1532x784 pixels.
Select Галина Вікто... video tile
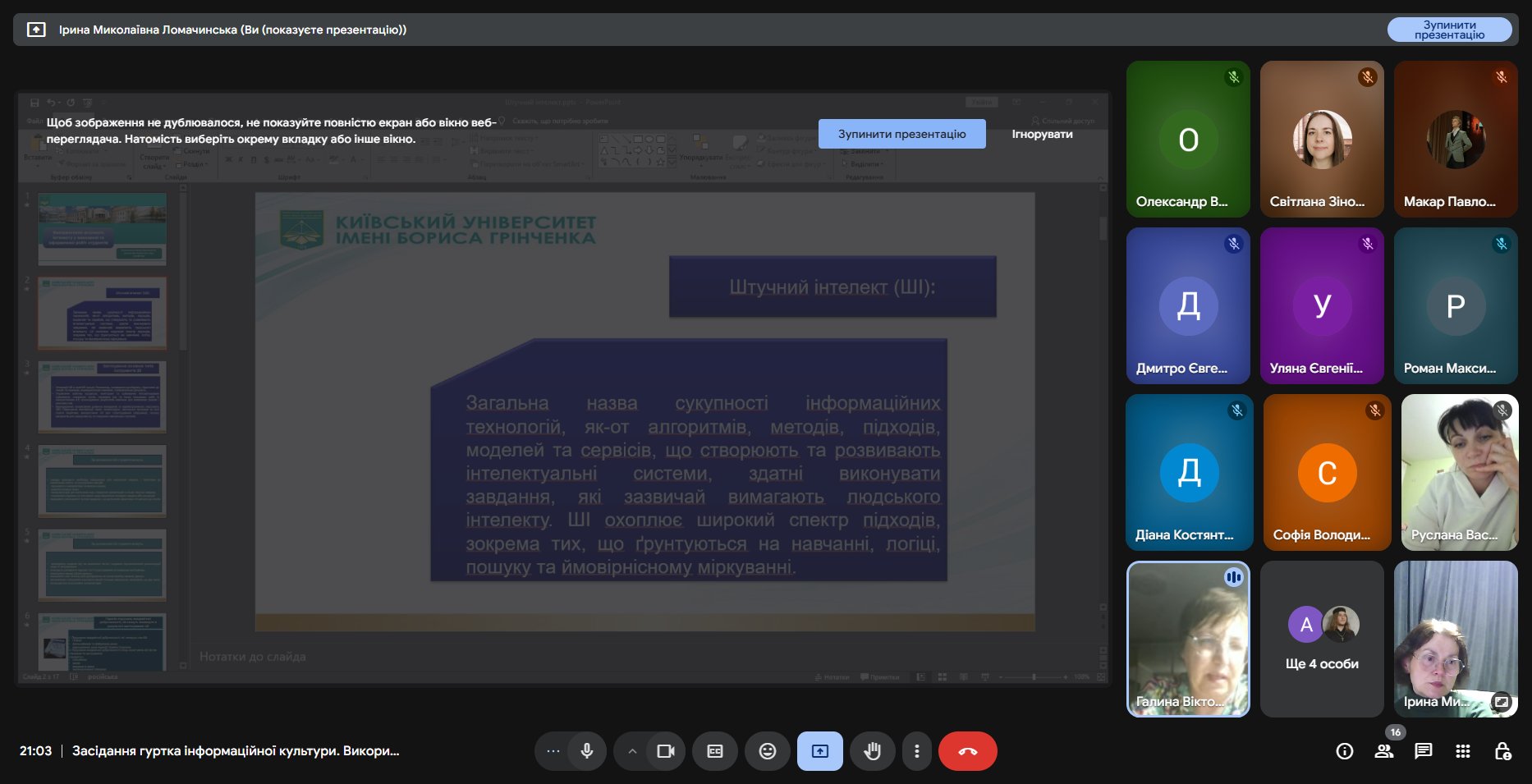point(1188,639)
